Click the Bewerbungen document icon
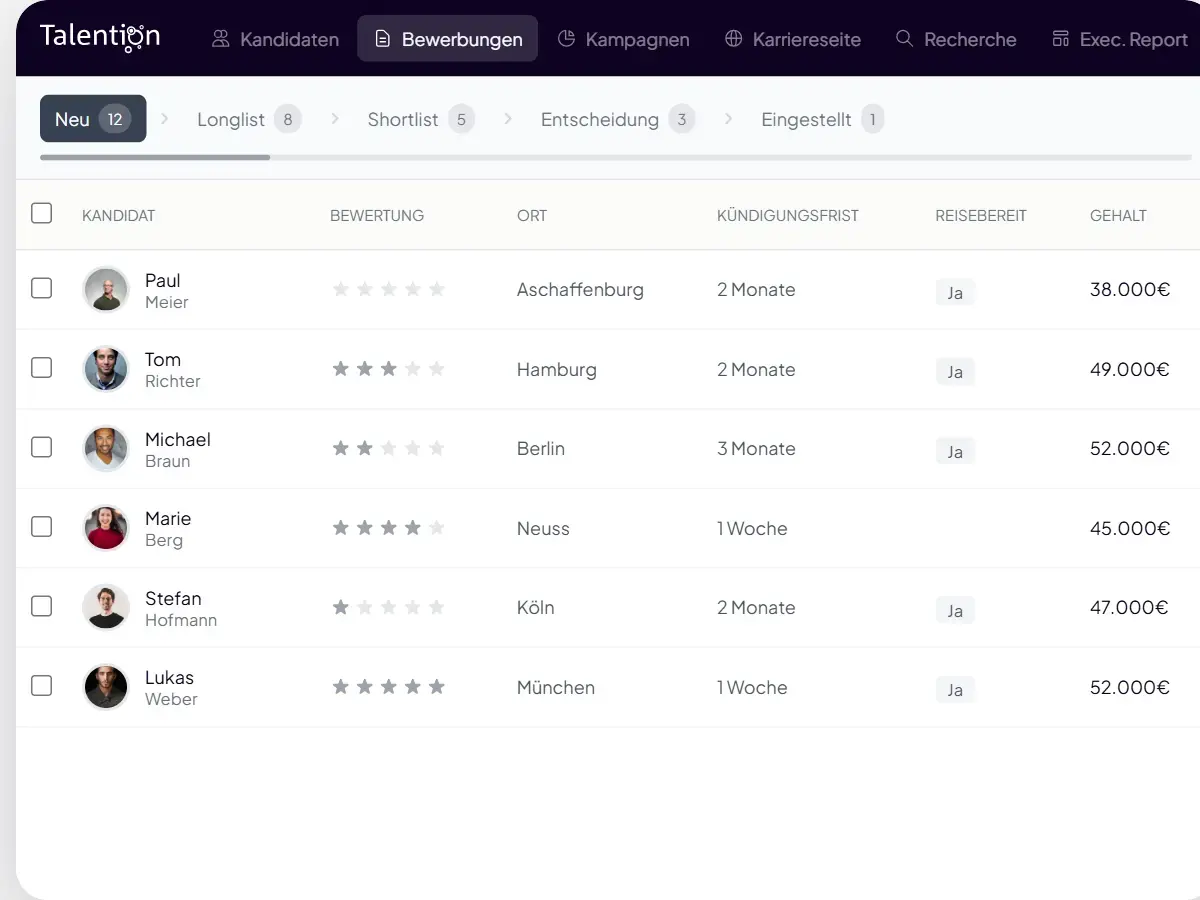Screen dimensions: 1200x900 [x=383, y=39]
